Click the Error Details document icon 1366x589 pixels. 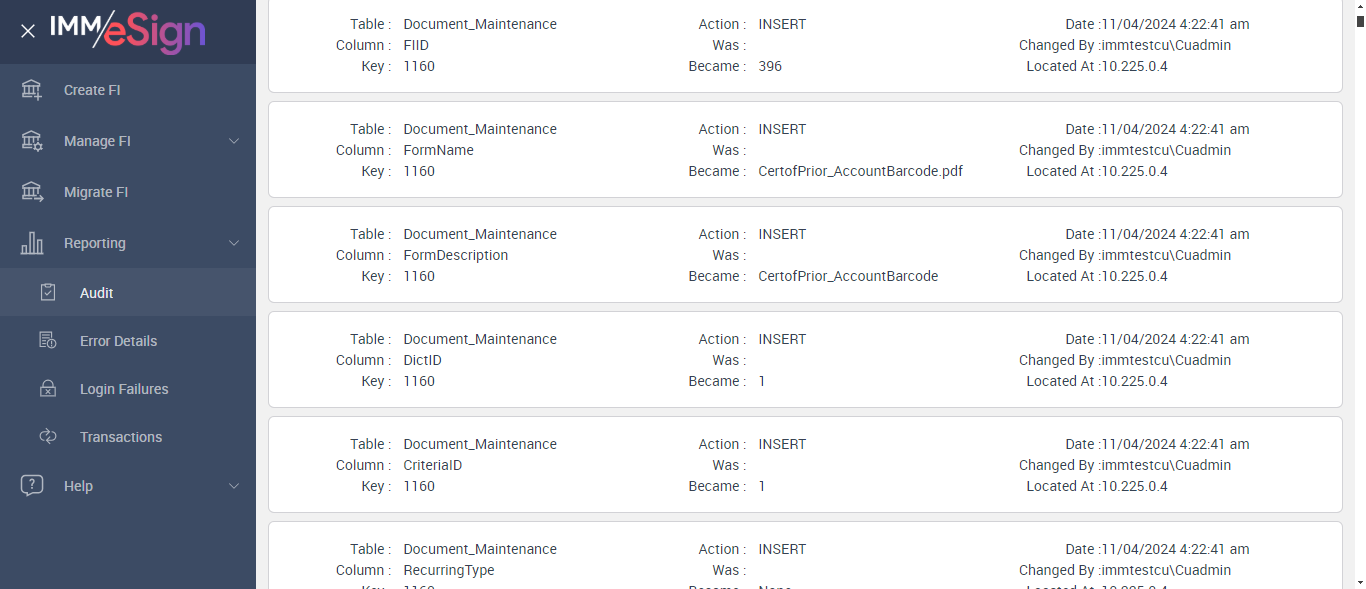[48, 341]
